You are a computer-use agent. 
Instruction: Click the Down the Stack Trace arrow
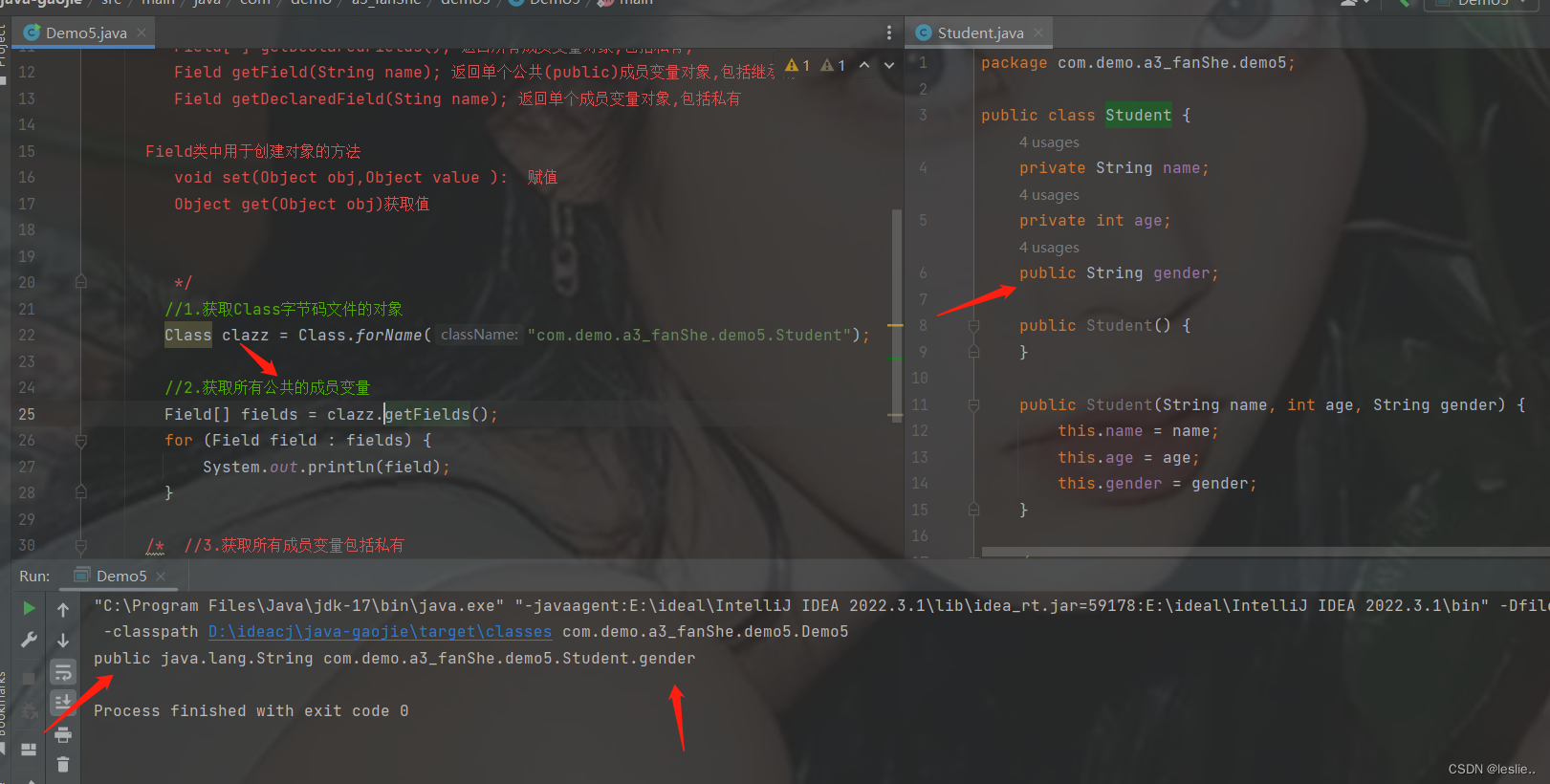point(63,640)
